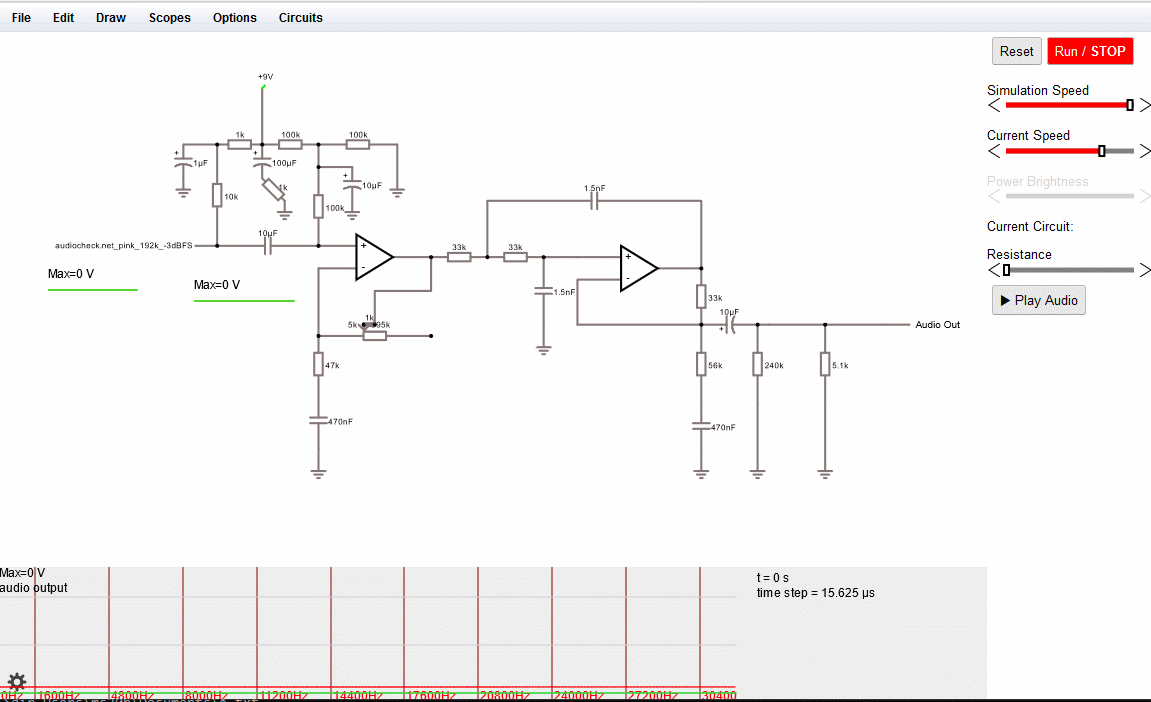The image size is (1151, 702).
Task: Click the 'time step = 15.625 µs' text
Action: click(x=816, y=593)
